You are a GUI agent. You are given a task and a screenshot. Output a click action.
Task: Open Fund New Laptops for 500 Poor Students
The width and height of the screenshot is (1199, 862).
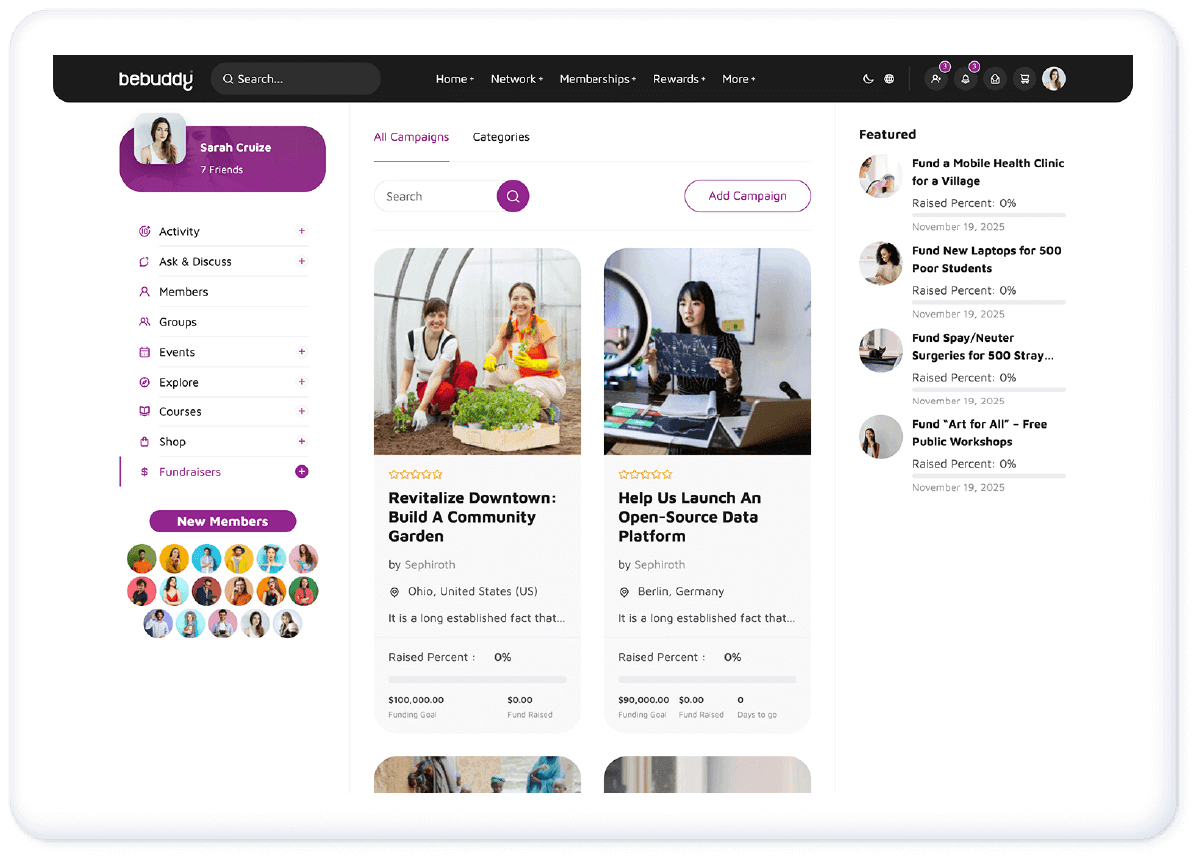(x=986, y=259)
